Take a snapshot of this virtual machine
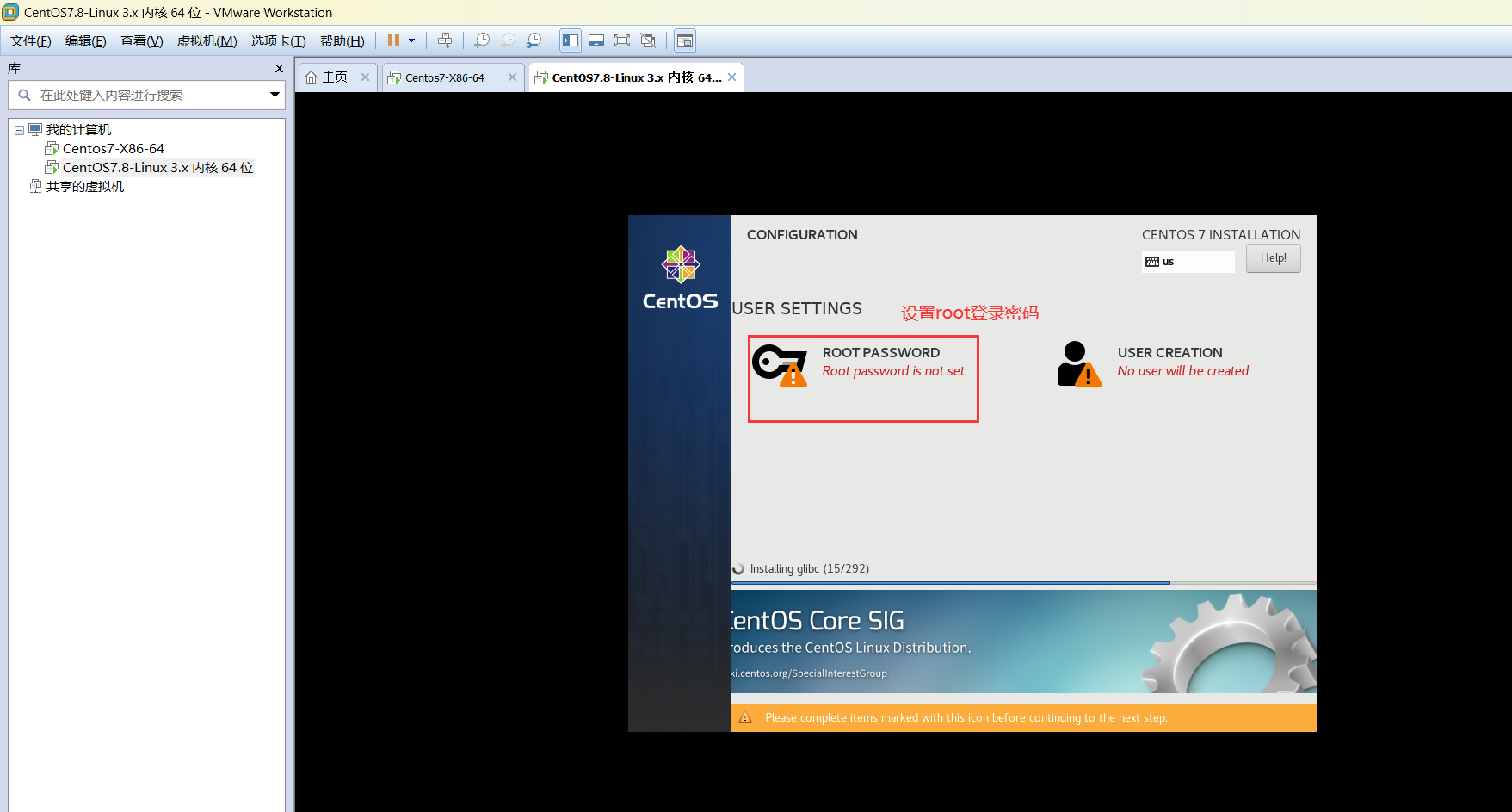The height and width of the screenshot is (812, 1512). [482, 40]
